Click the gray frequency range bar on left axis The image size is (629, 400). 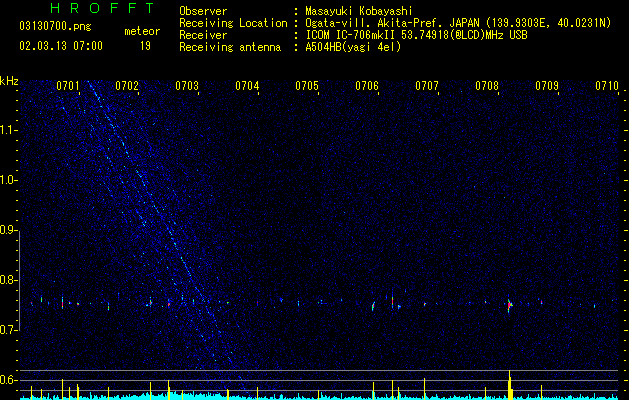point(20,281)
